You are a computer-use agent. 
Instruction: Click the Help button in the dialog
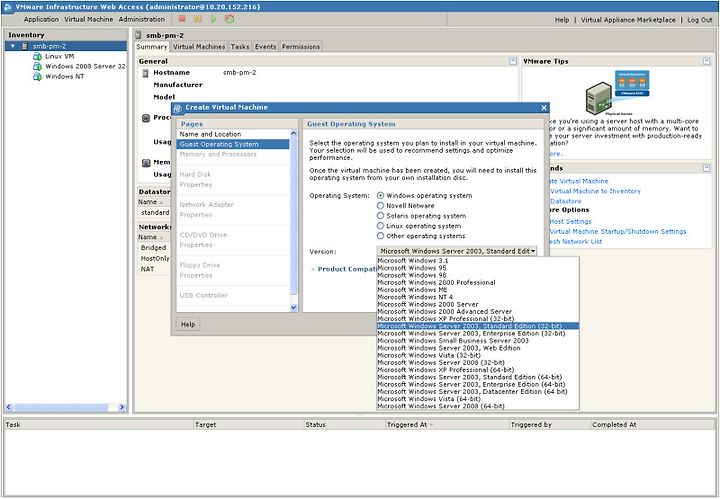pos(188,324)
